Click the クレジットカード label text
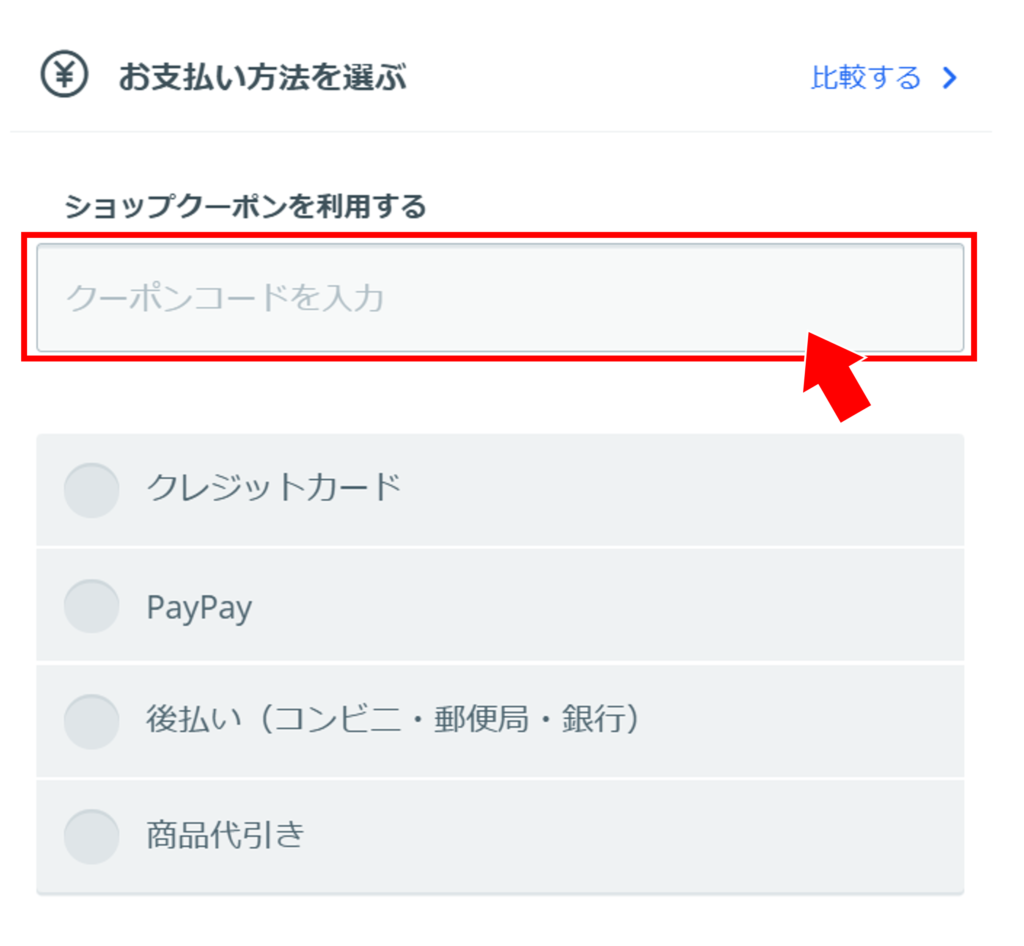 [273, 489]
